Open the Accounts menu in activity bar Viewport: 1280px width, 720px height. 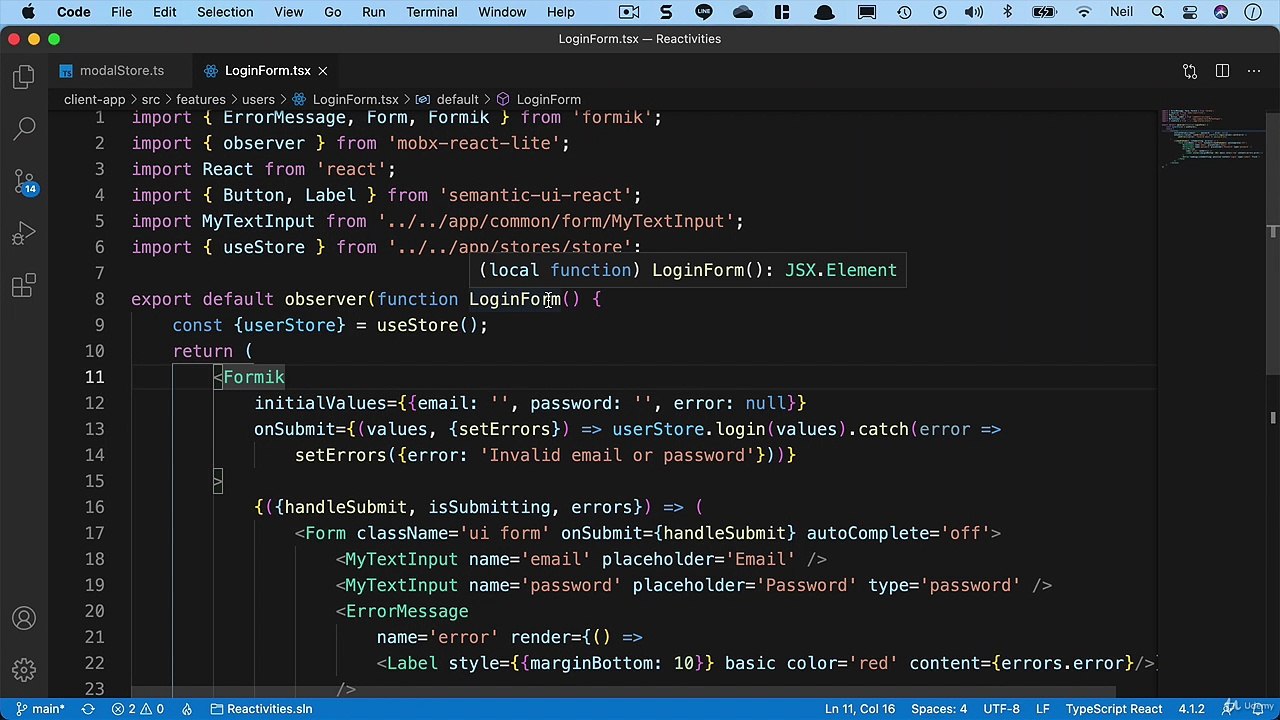pyautogui.click(x=24, y=619)
